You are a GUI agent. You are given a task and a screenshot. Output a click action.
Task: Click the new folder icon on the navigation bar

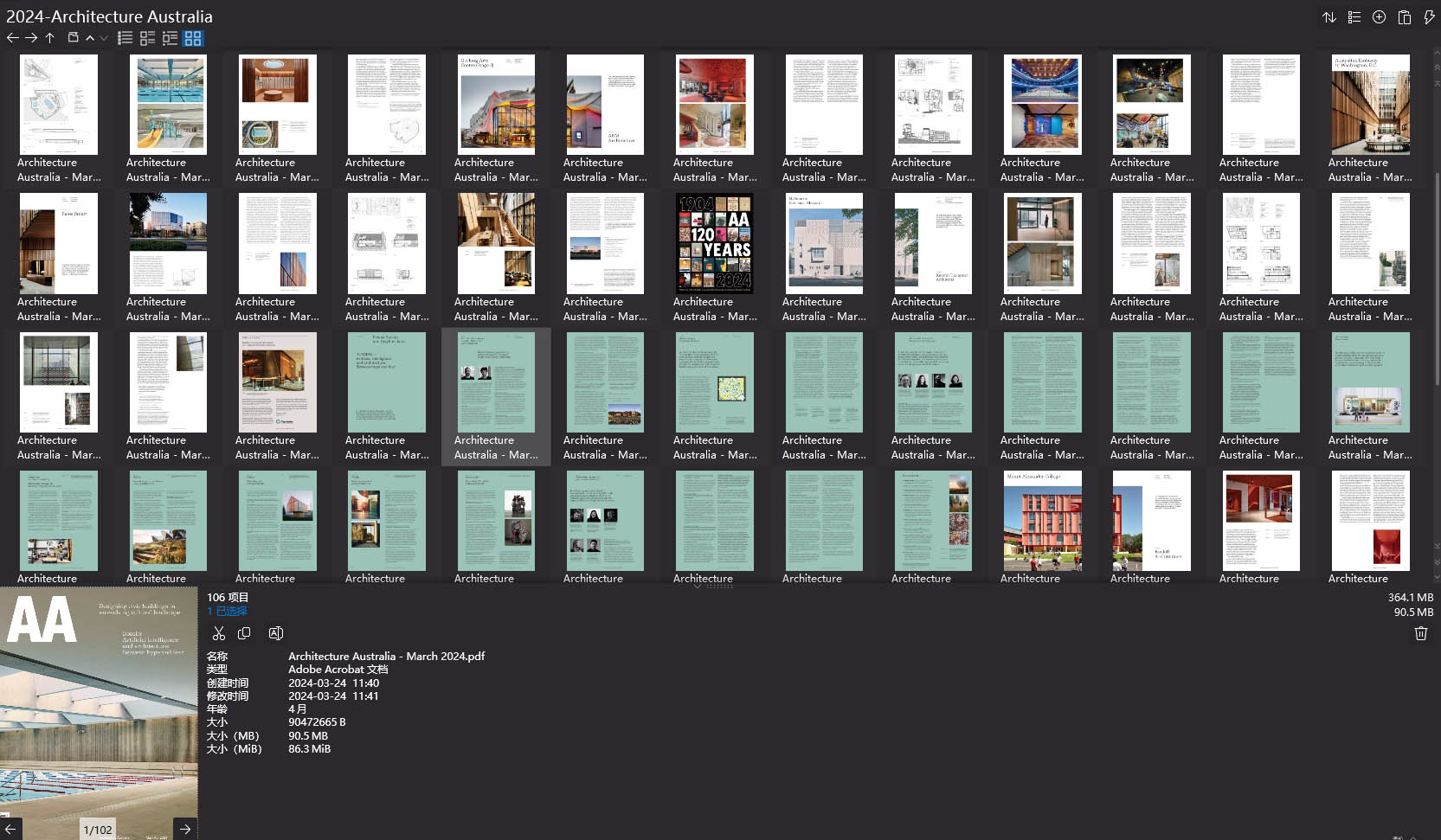pos(73,37)
